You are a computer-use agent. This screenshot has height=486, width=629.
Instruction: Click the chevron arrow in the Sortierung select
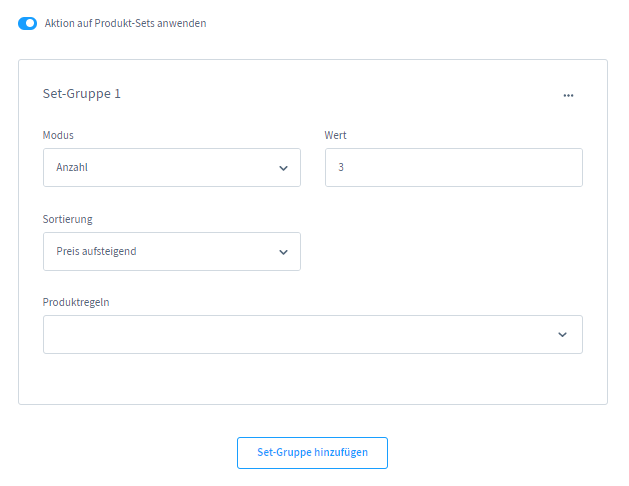click(x=283, y=251)
